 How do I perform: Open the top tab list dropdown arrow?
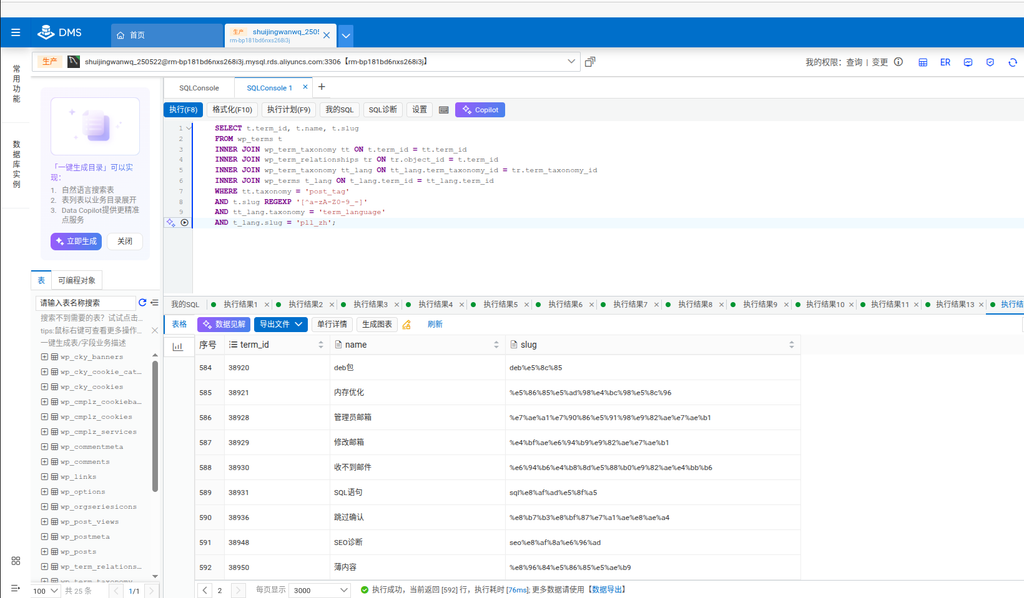coord(346,36)
